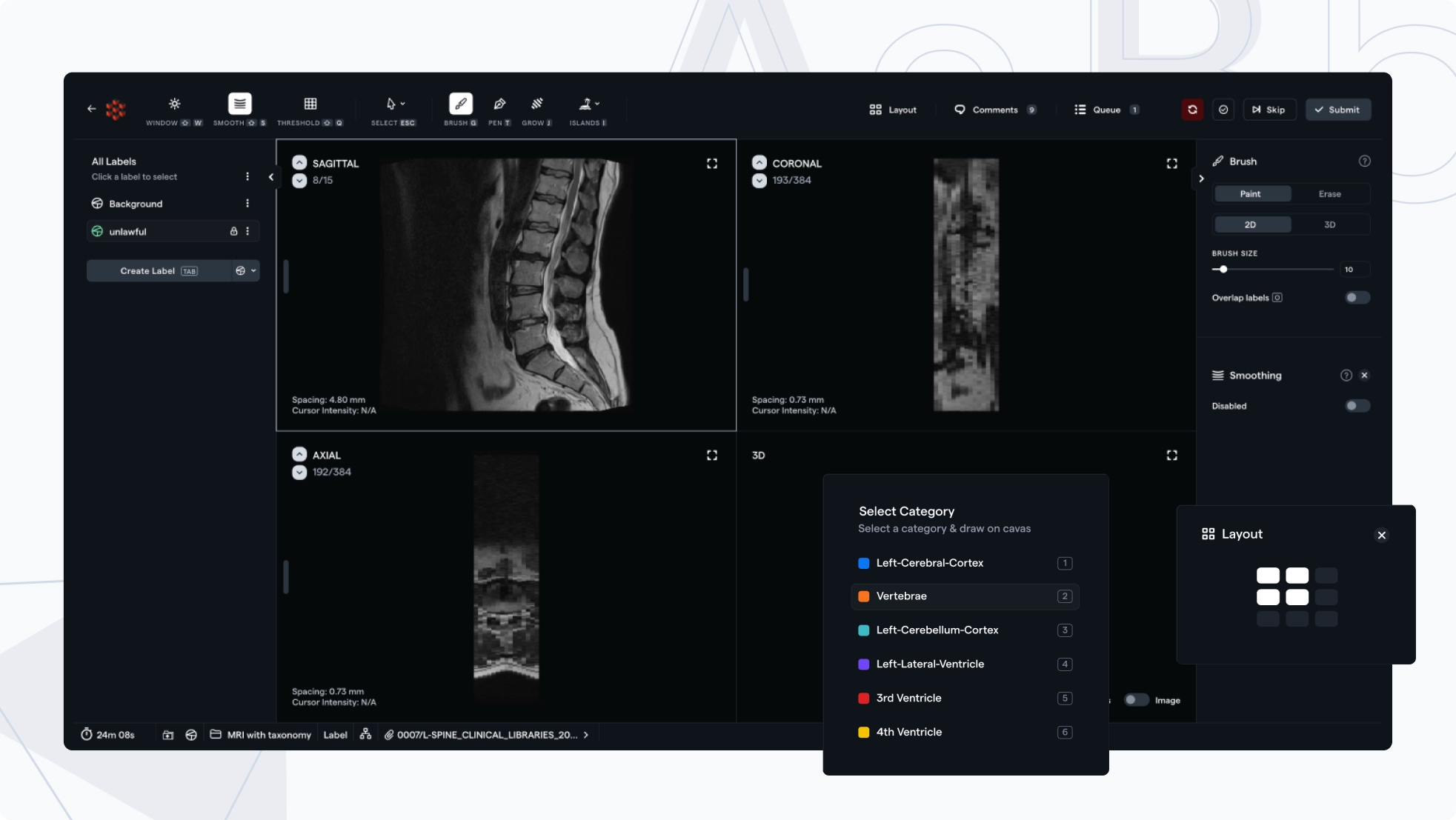Activate the Pen tool

click(499, 104)
